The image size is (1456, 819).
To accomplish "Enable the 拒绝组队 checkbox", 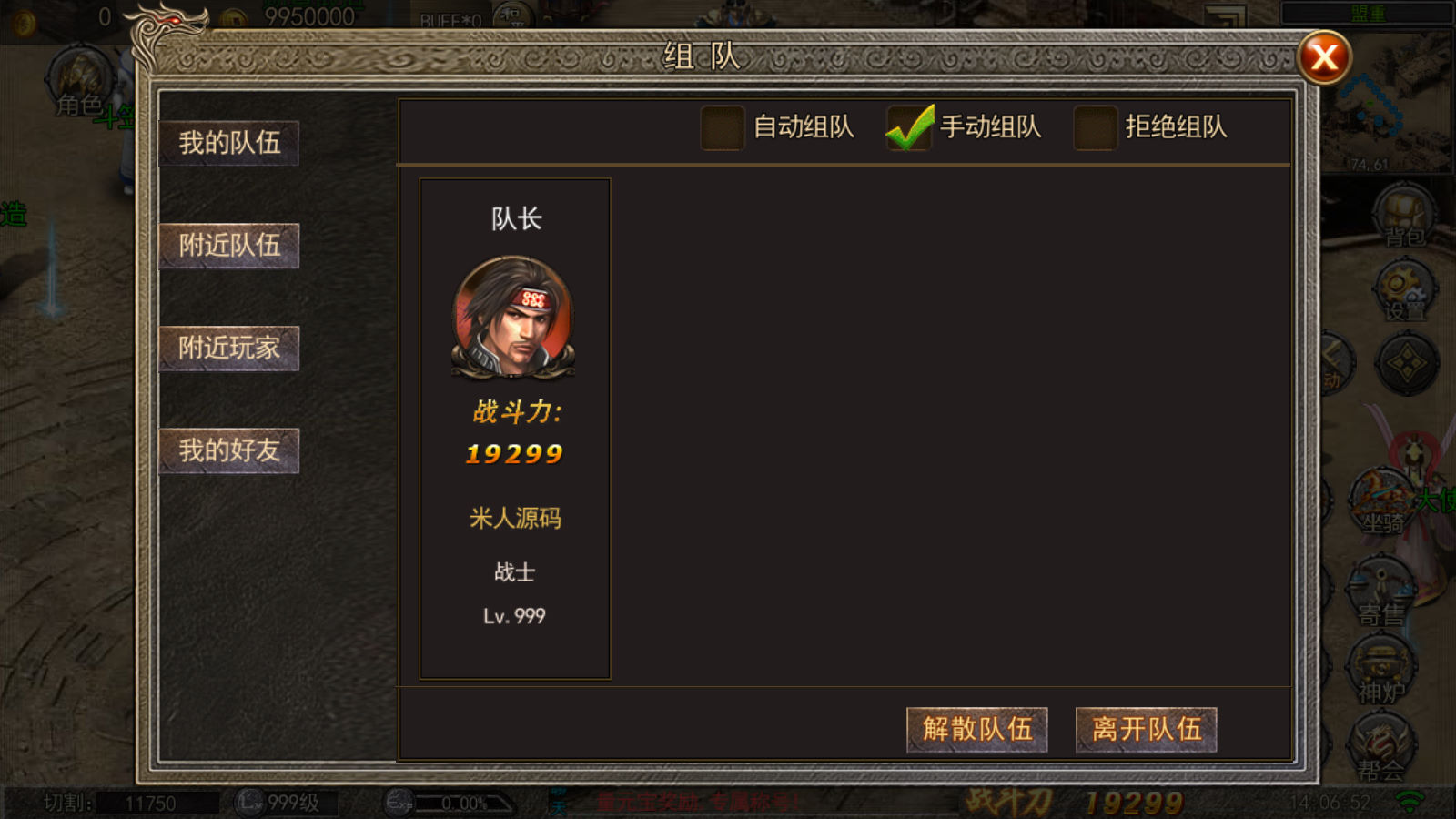I will (1095, 127).
